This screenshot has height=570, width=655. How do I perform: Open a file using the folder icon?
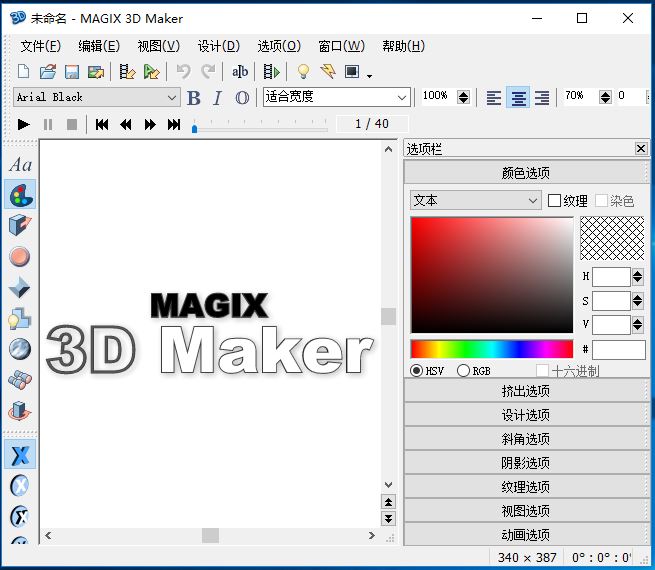[x=48, y=72]
